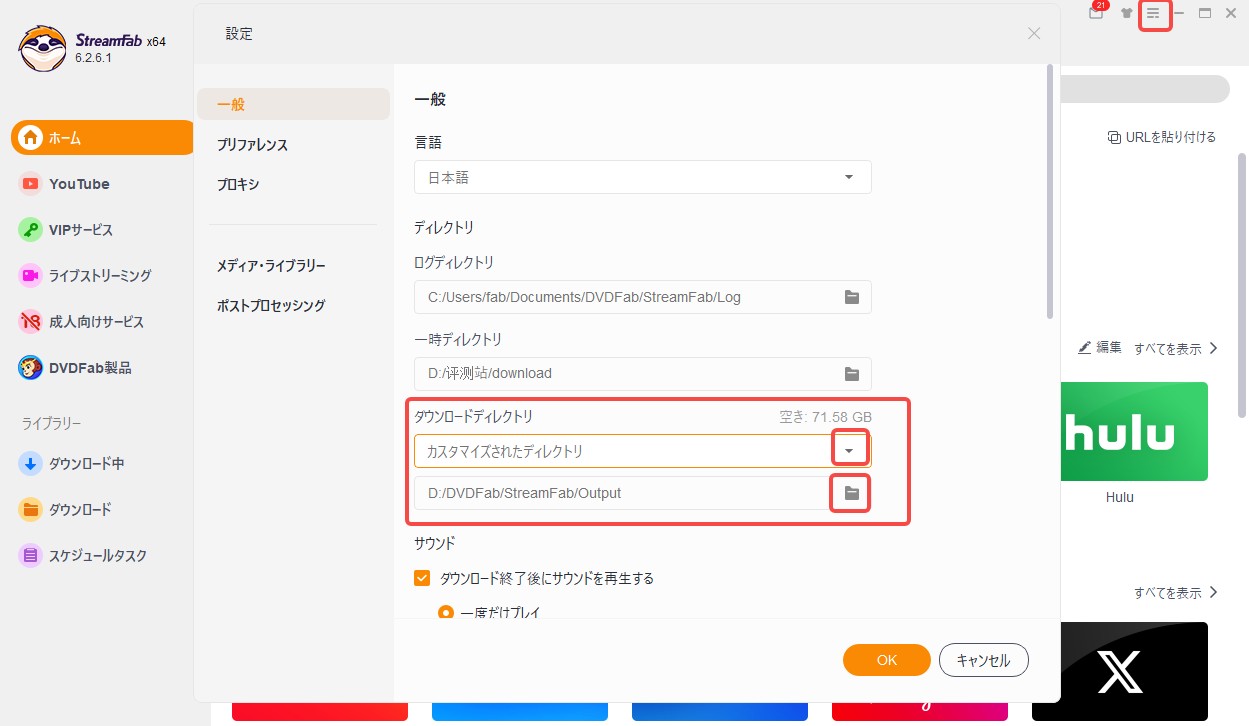Click the hamburger menu icon at top right
1249x726 pixels.
click(x=1155, y=14)
